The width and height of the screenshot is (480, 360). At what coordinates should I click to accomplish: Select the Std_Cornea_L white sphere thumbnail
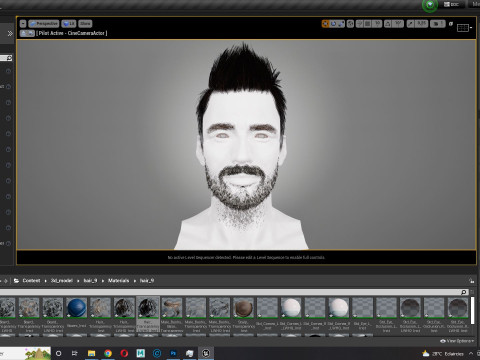(291, 308)
